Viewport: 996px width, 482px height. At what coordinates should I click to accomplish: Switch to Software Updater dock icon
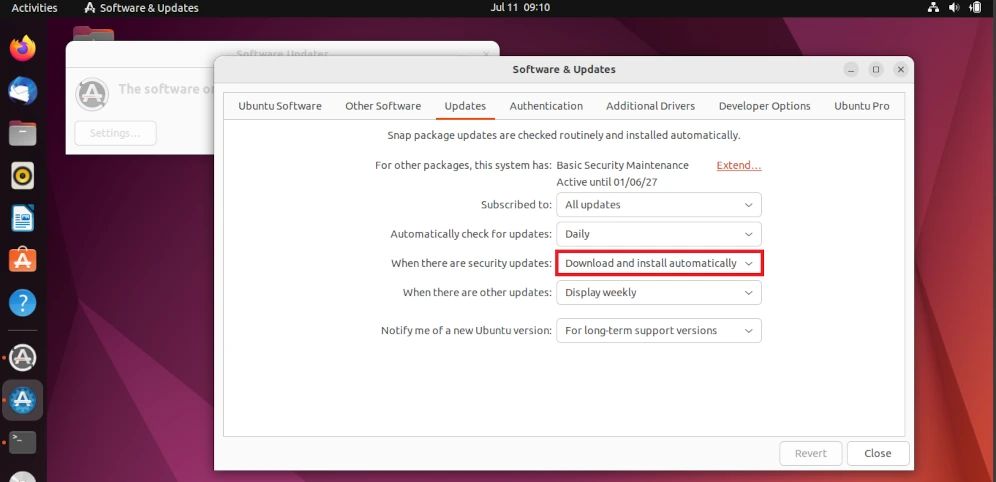23,358
